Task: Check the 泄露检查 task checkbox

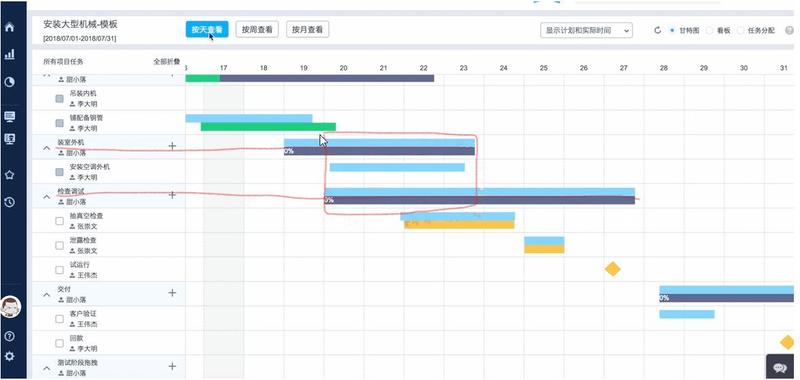Action: [x=60, y=245]
